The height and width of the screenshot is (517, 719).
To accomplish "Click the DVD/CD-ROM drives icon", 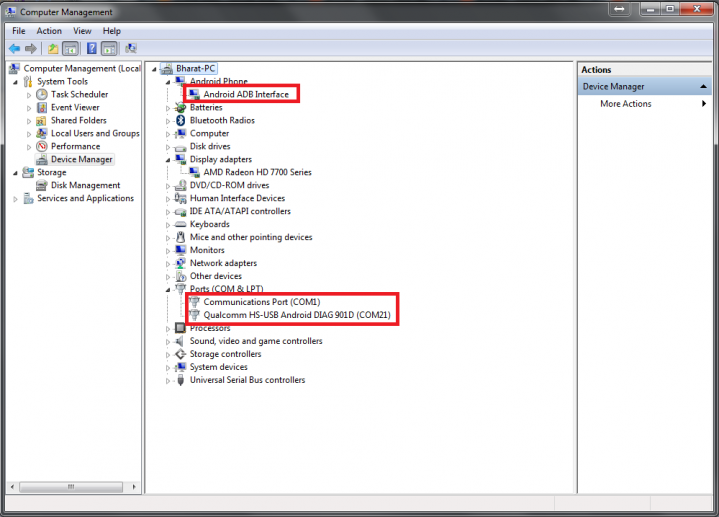I will click(181, 185).
